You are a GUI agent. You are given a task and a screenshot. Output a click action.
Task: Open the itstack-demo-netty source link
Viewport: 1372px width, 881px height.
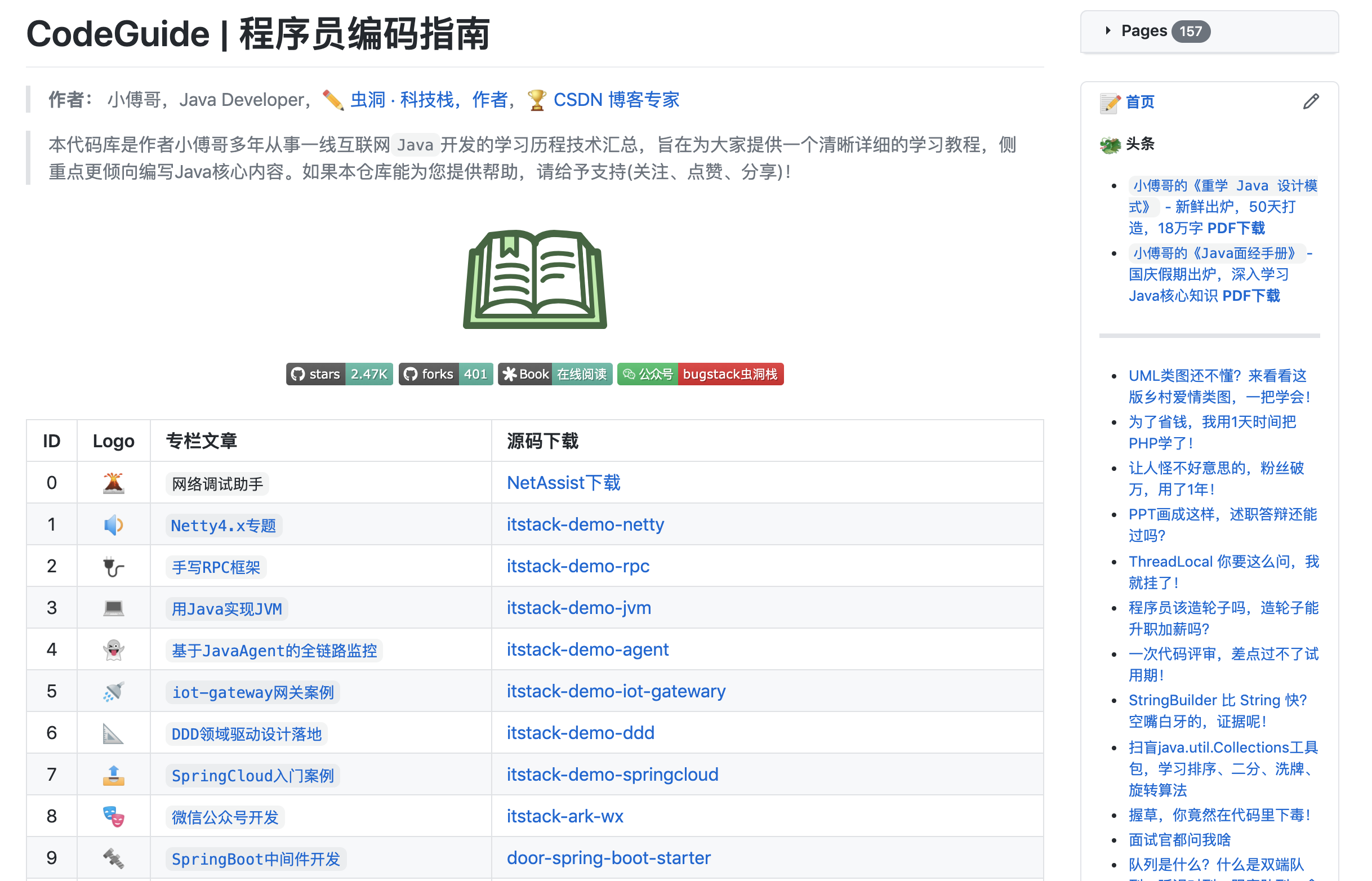click(x=585, y=524)
